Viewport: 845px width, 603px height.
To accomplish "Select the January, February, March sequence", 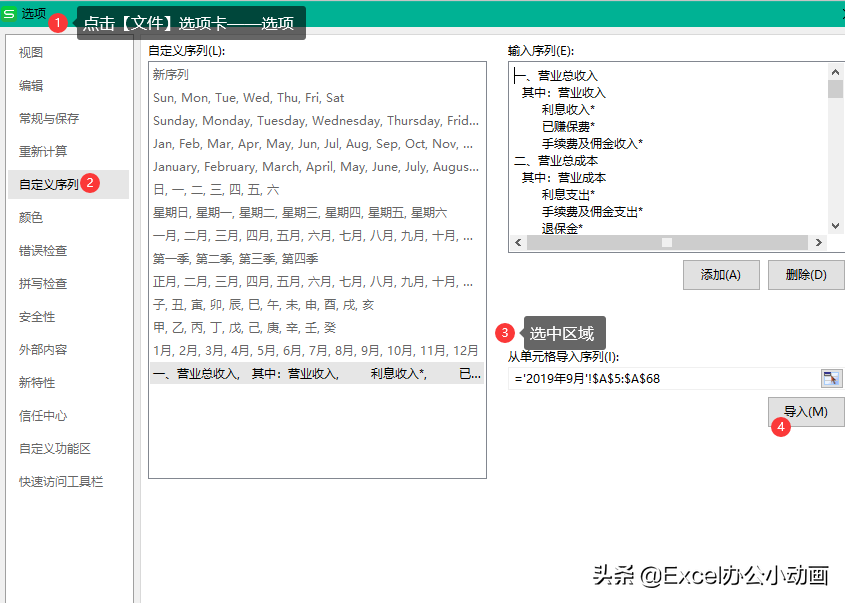I will pyautogui.click(x=317, y=167).
